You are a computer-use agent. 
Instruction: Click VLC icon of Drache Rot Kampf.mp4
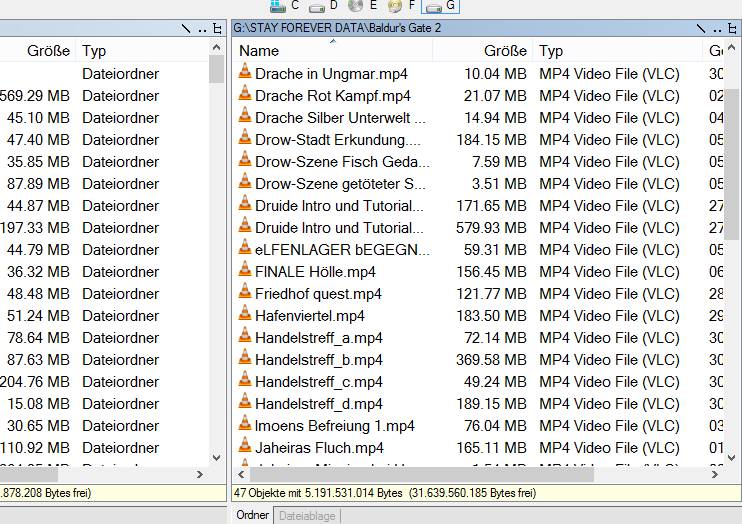point(245,93)
